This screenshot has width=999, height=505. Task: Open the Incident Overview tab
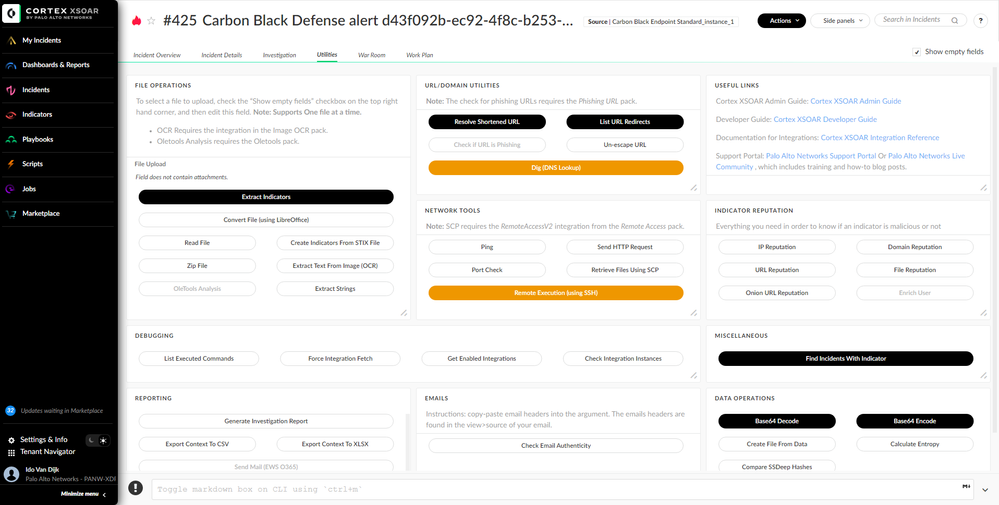157,55
